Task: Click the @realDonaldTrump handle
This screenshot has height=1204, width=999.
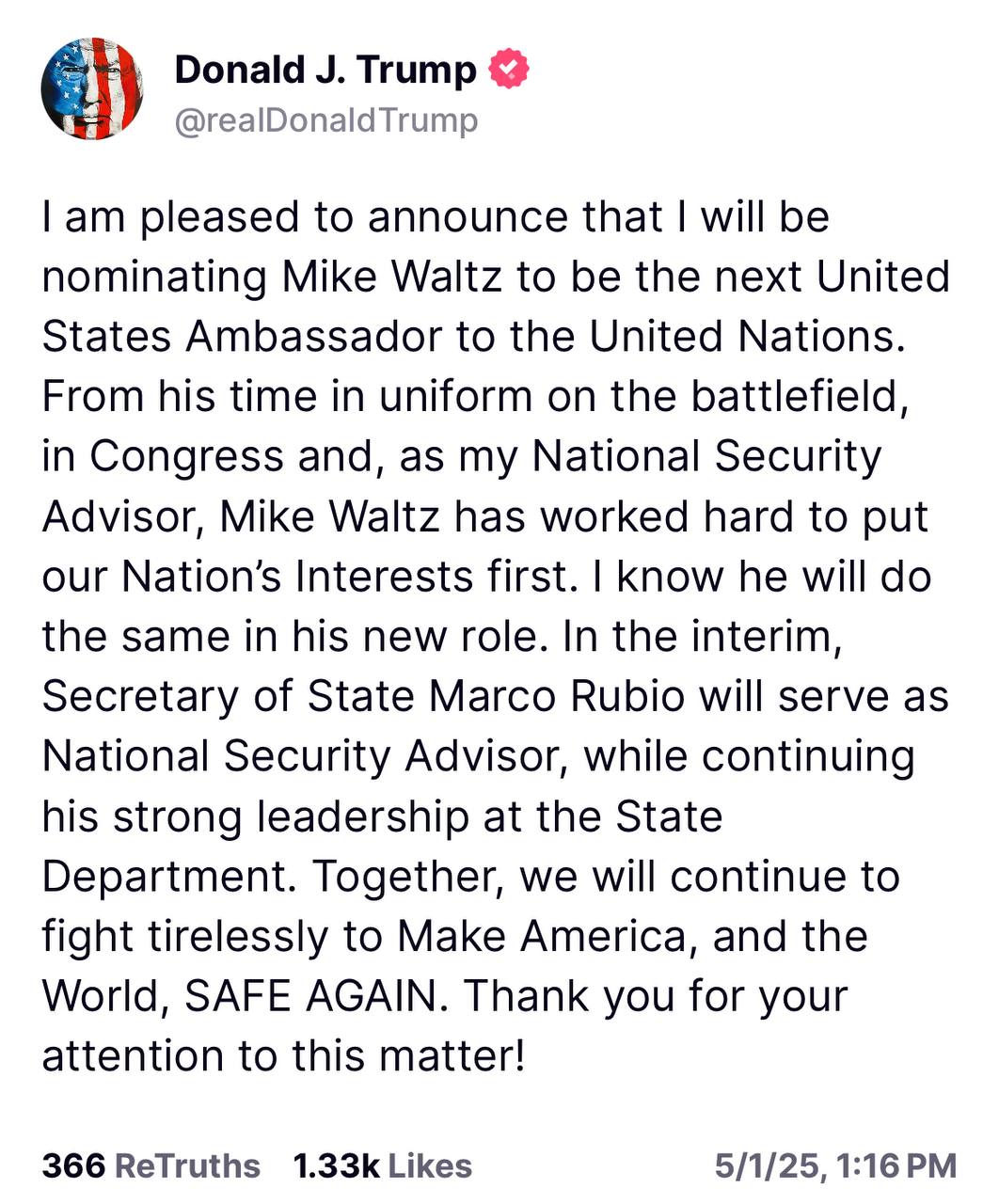Action: pos(326,120)
